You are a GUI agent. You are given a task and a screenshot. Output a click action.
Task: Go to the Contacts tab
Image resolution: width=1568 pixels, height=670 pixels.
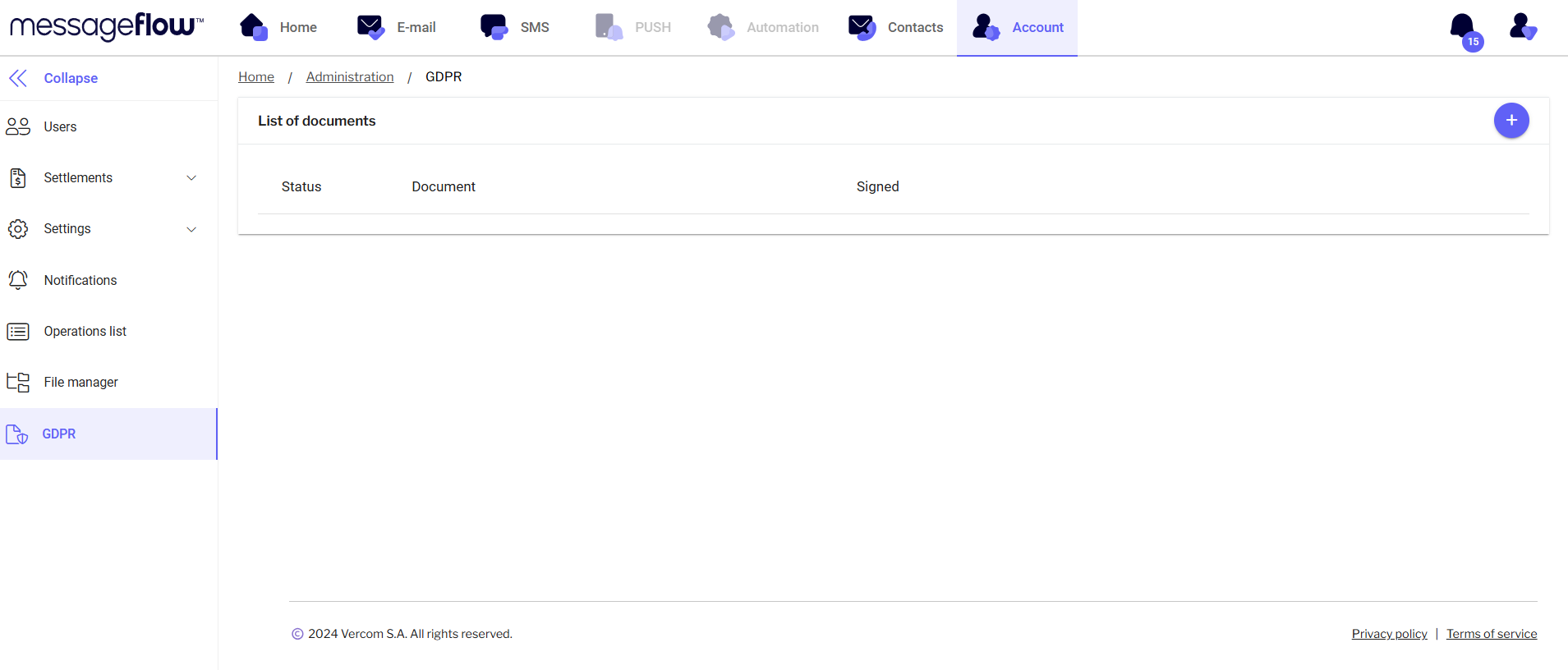coord(896,27)
